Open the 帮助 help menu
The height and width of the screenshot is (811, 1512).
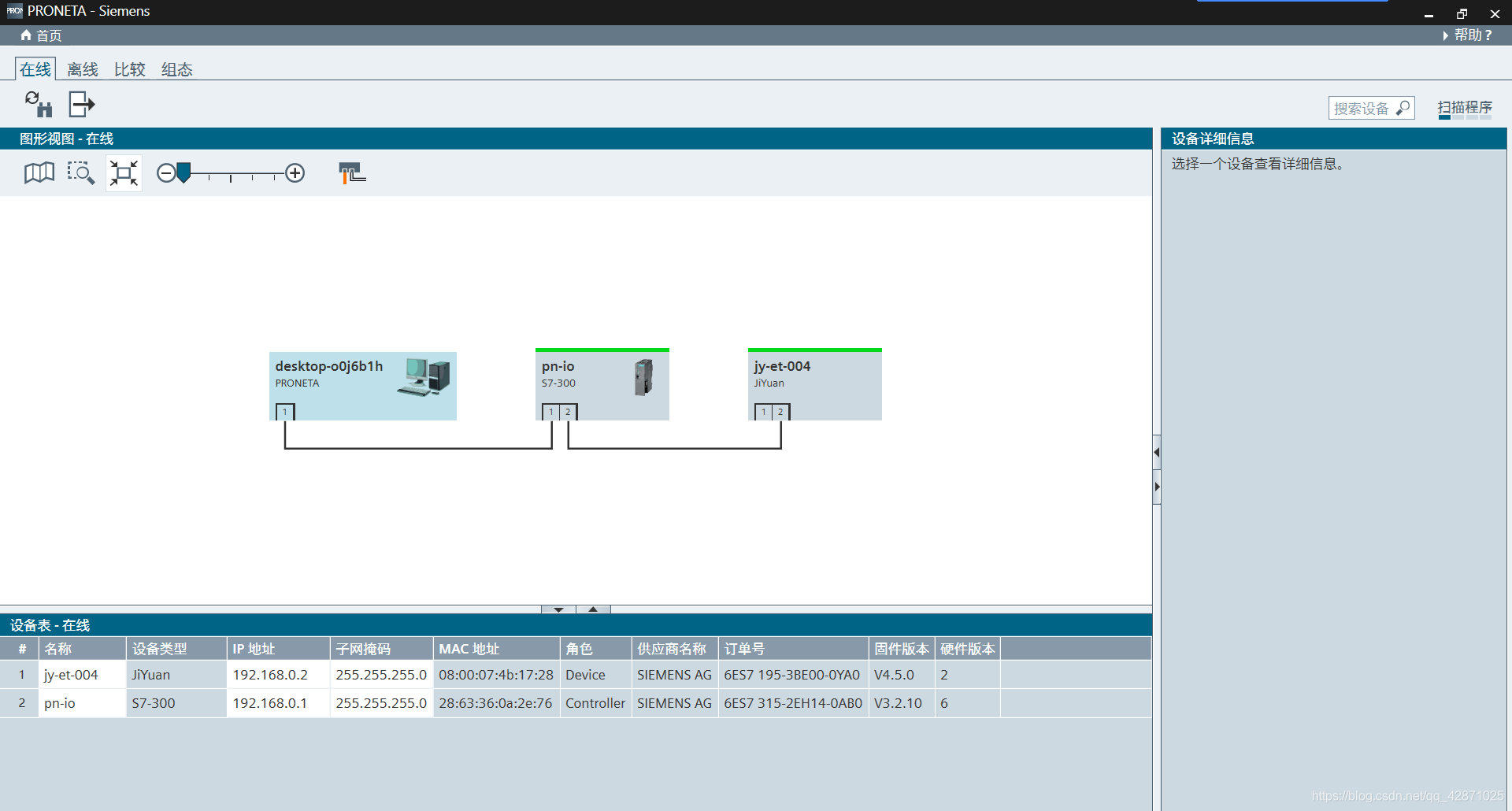(x=1469, y=35)
